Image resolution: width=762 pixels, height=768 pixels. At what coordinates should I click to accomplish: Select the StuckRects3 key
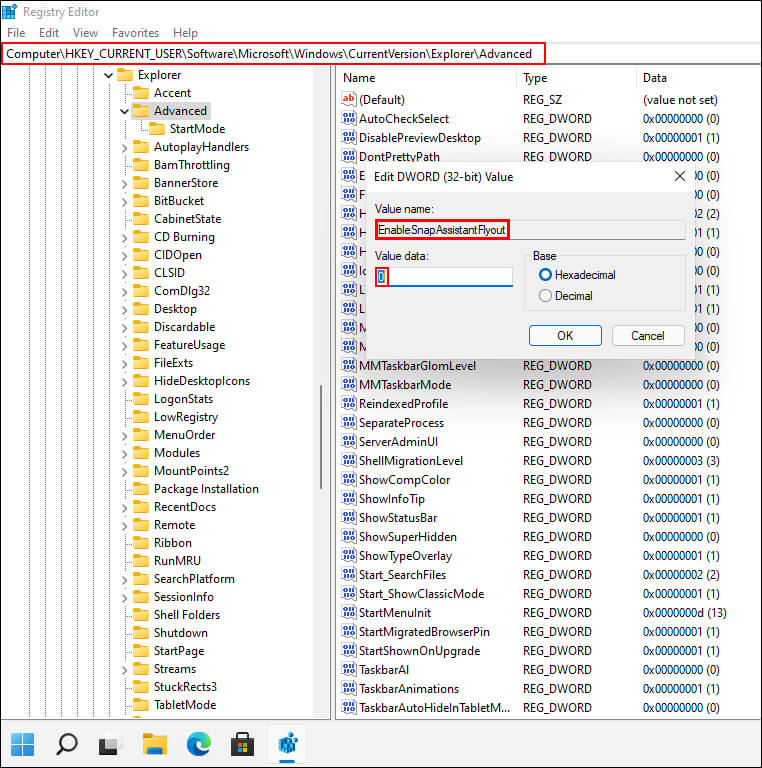185,687
